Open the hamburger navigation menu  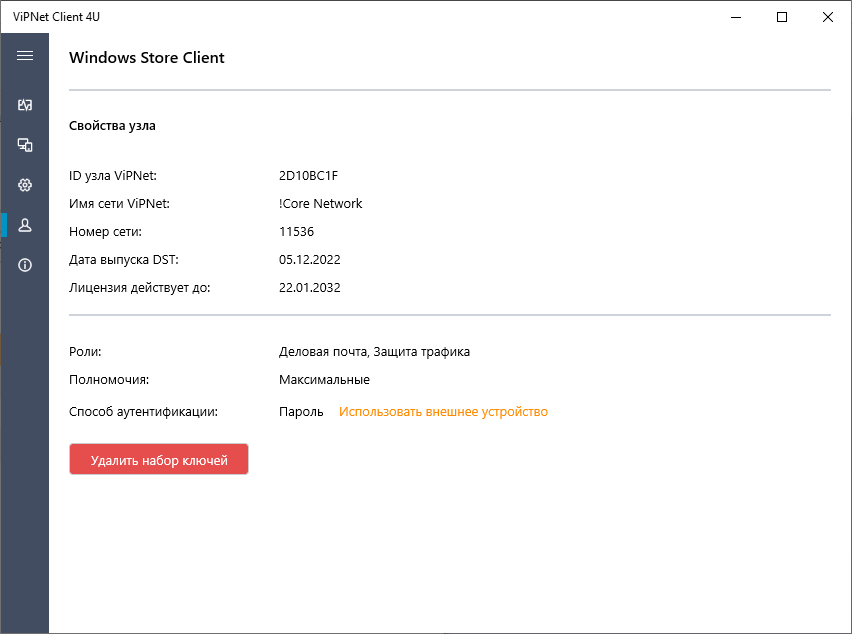[x=25, y=56]
